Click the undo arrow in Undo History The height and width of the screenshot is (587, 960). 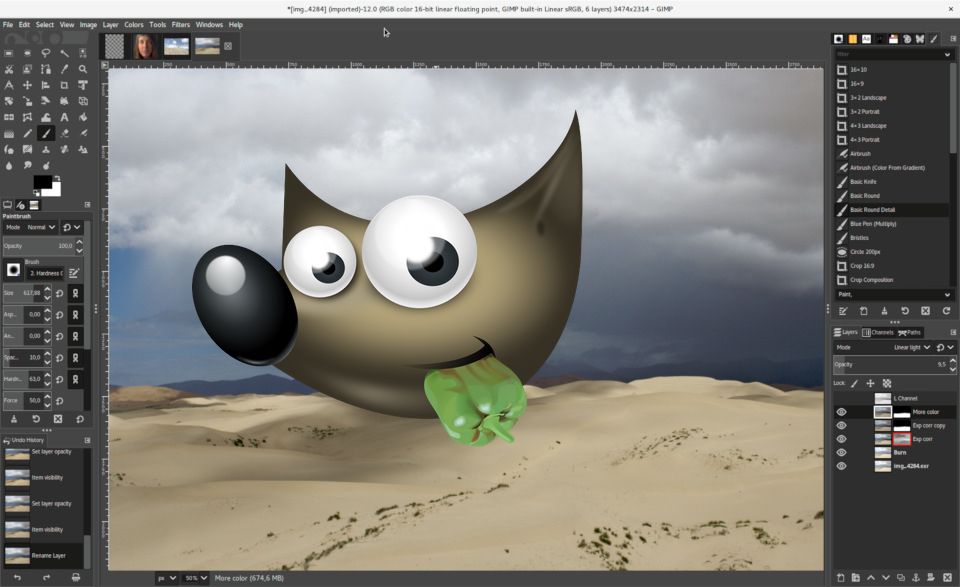[x=17, y=577]
